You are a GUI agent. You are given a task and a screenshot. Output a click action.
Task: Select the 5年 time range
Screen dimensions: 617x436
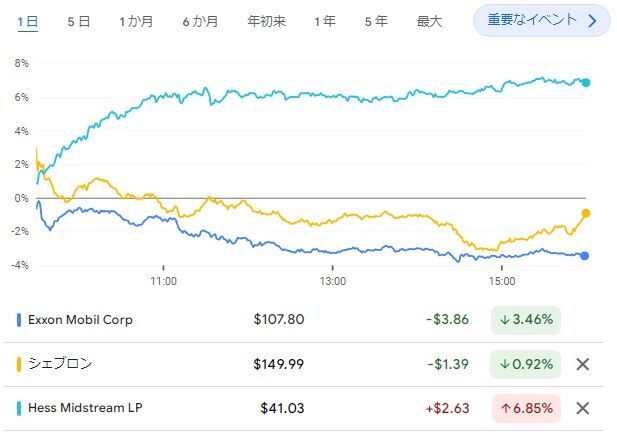click(376, 20)
